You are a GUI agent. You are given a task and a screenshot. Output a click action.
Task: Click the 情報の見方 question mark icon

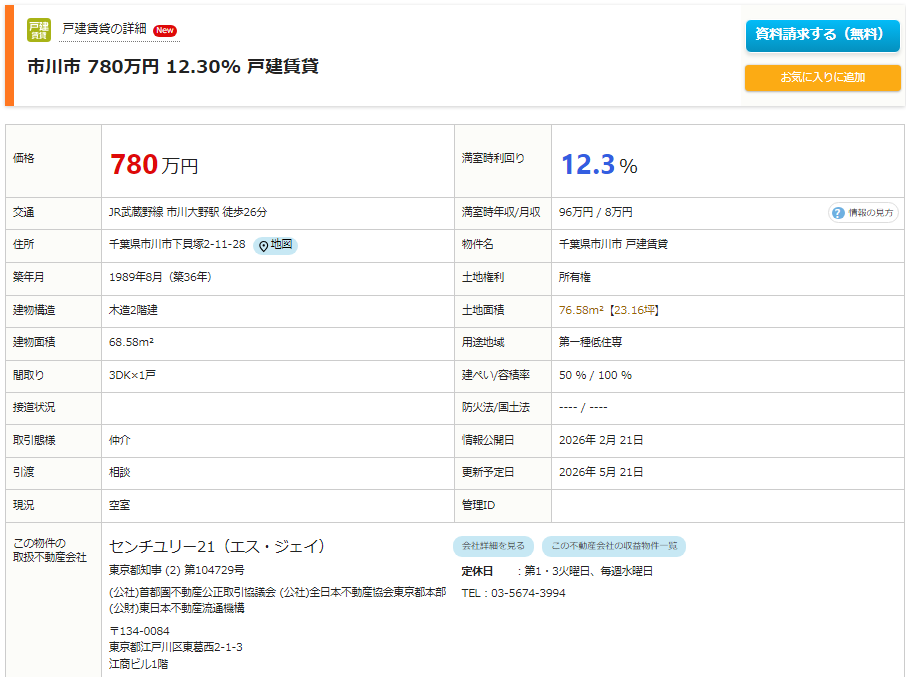coord(838,213)
